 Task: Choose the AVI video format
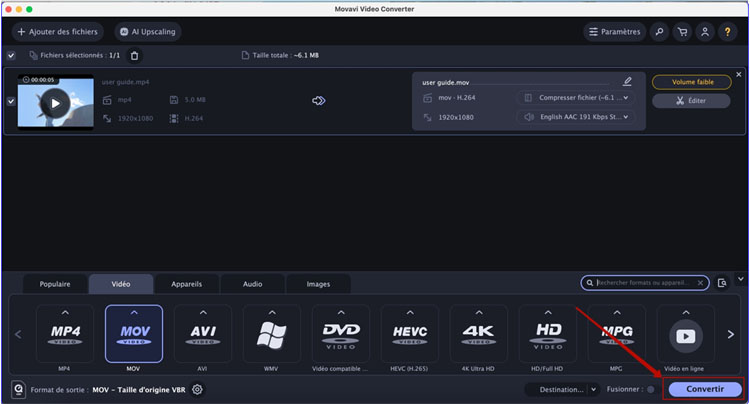(x=202, y=334)
